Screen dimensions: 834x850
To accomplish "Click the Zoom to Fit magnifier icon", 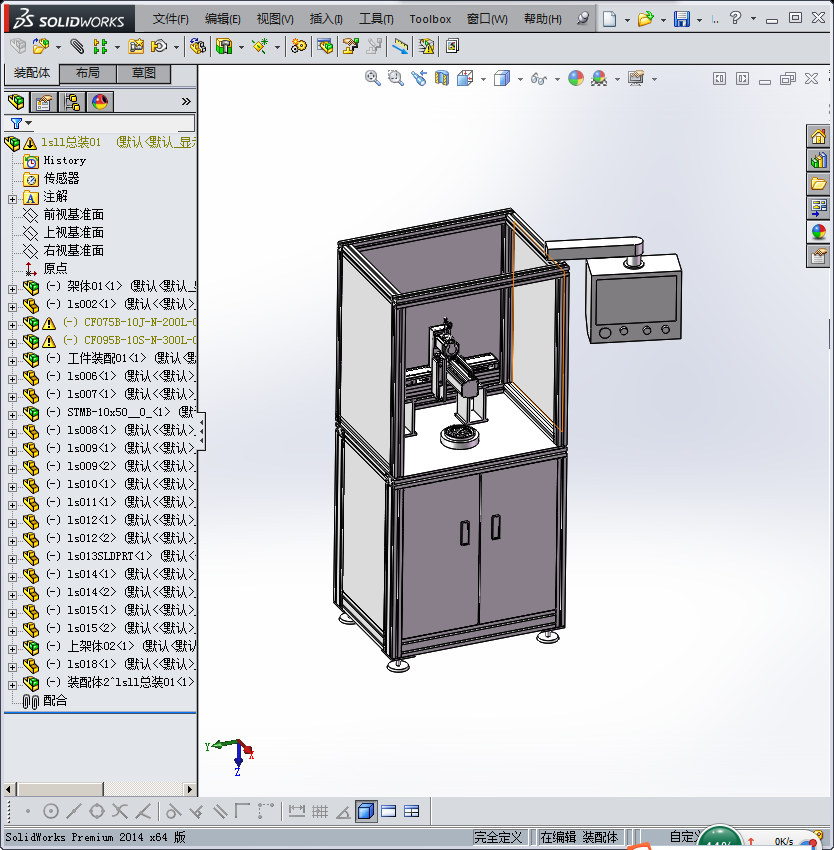I will [373, 78].
